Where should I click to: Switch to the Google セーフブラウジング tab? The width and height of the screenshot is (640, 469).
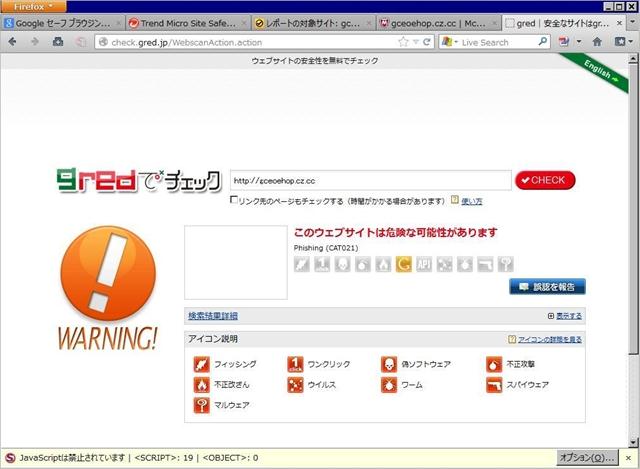click(x=63, y=23)
